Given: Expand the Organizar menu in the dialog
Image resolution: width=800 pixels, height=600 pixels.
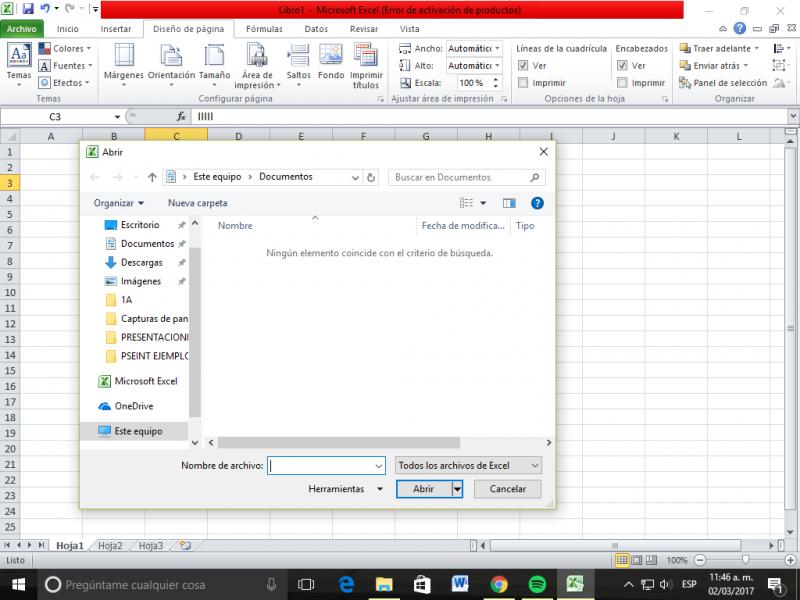Looking at the screenshot, I should tap(118, 203).
